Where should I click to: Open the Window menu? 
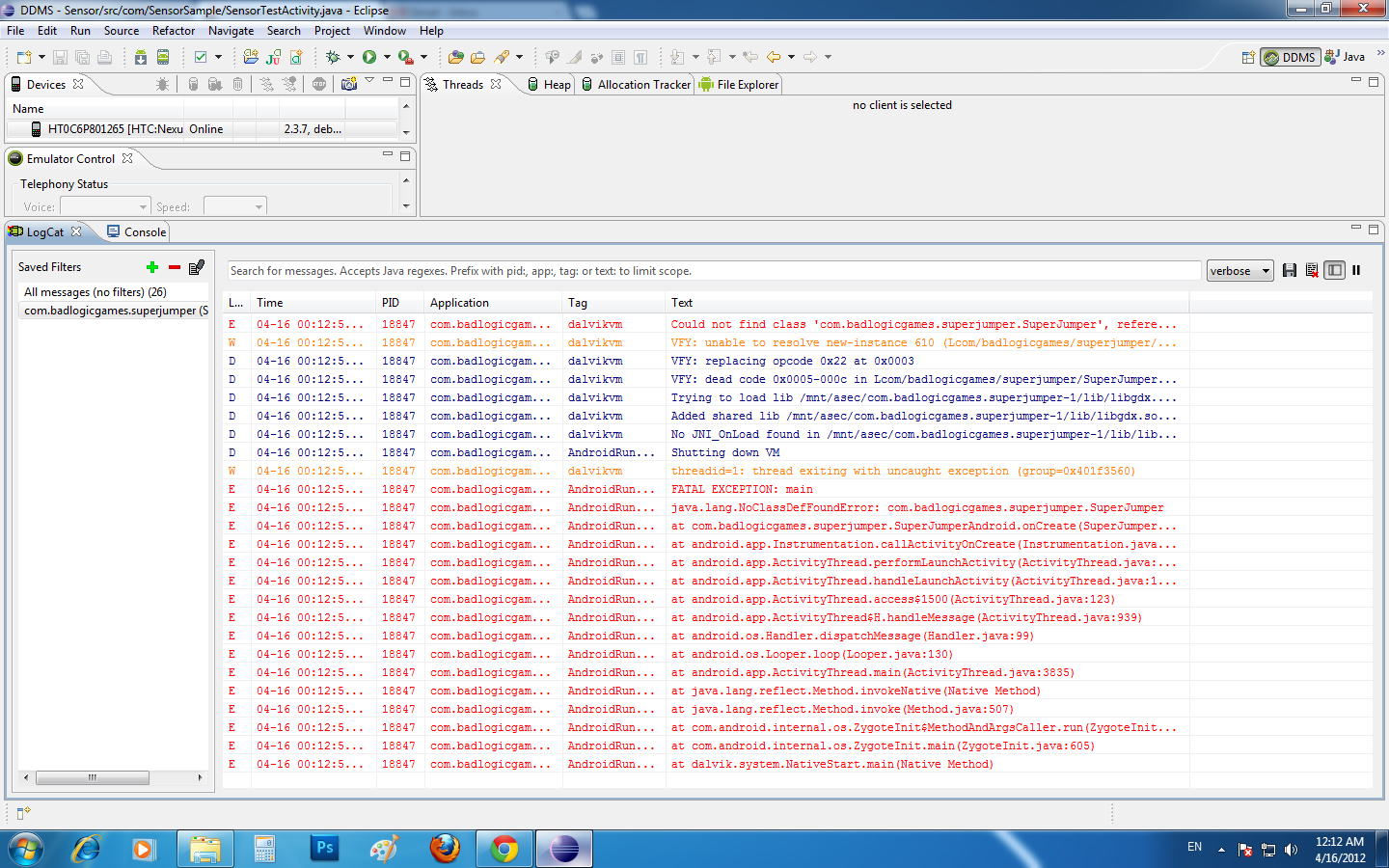(x=385, y=31)
